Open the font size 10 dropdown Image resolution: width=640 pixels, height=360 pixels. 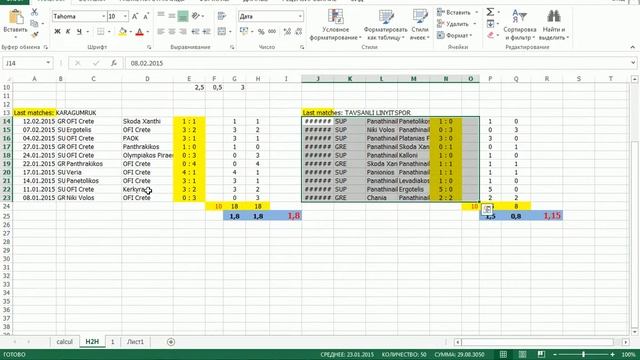coord(125,16)
